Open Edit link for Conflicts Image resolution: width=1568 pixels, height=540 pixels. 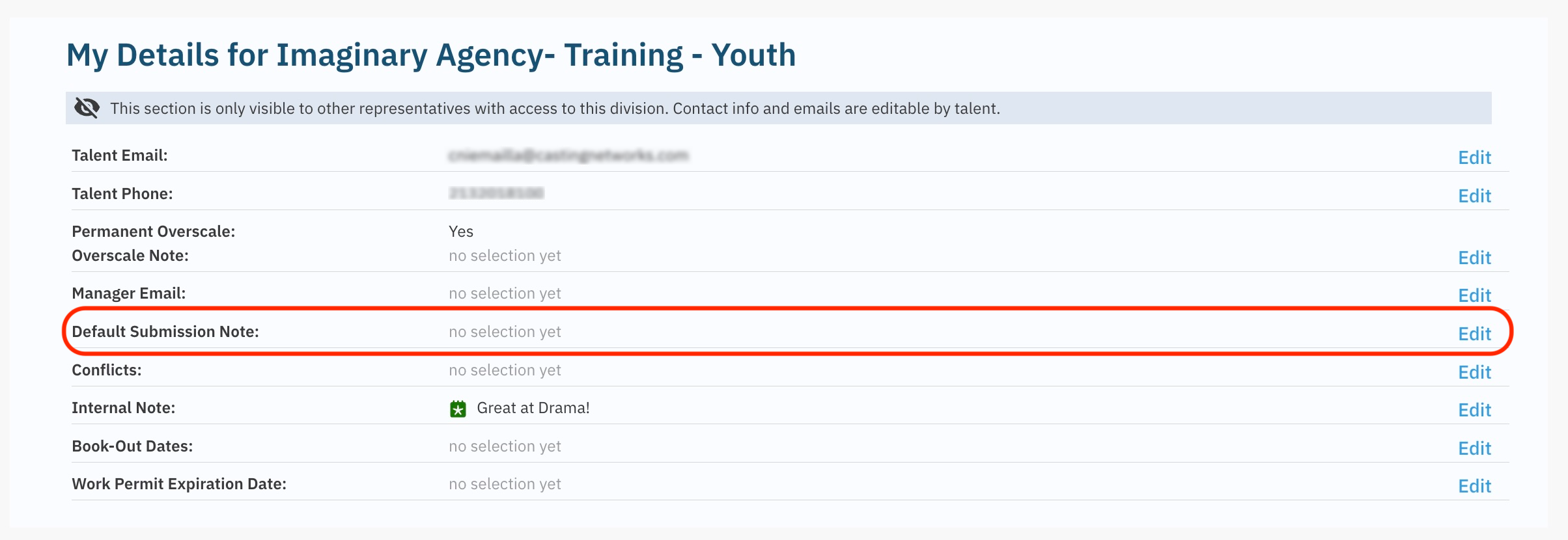click(x=1474, y=372)
